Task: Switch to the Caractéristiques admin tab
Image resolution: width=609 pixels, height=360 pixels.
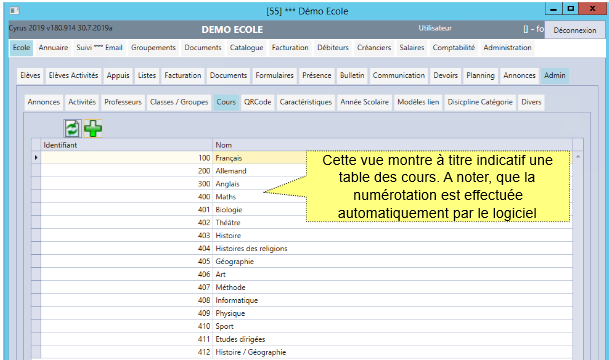Action: coord(306,102)
